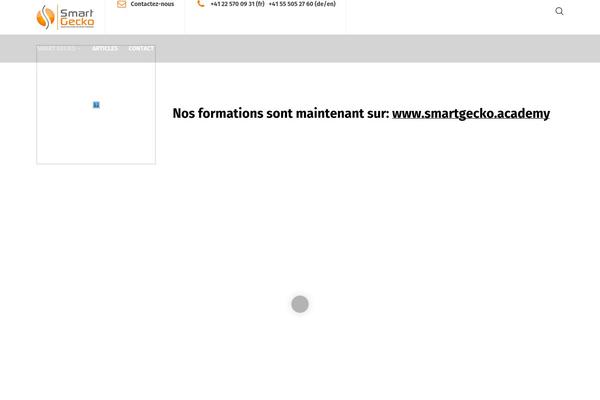Call the French number +41 22 570 09 31

pyautogui.click(x=237, y=4)
